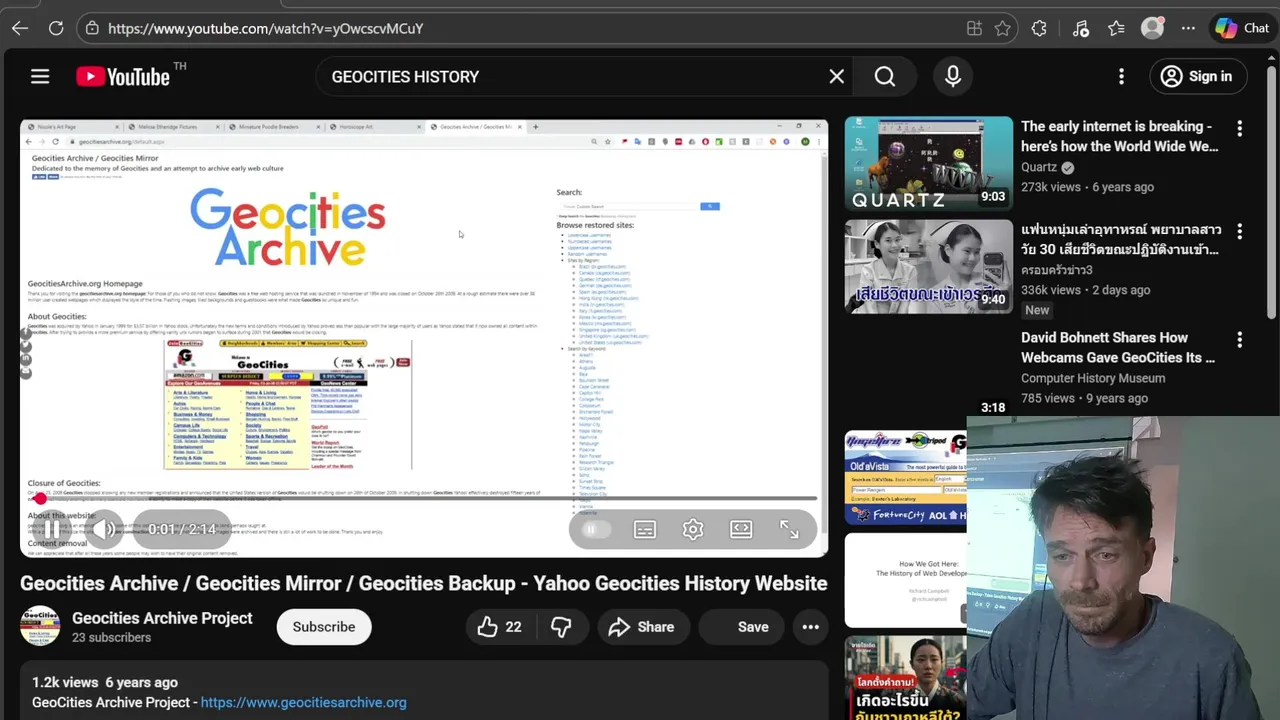The width and height of the screenshot is (1280, 720).
Task: Clear the GEOCITIES HISTORY search text
Action: [x=837, y=76]
